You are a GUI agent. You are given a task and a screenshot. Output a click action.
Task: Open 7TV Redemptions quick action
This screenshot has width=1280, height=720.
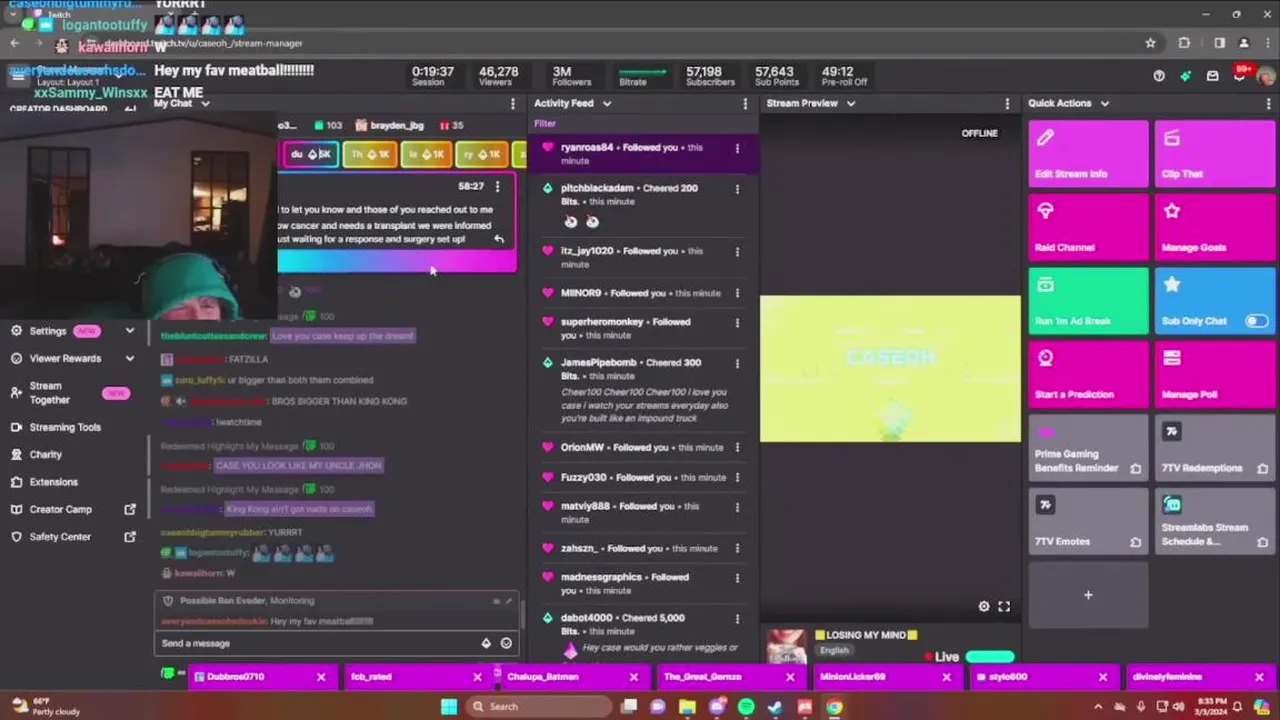coord(1214,448)
